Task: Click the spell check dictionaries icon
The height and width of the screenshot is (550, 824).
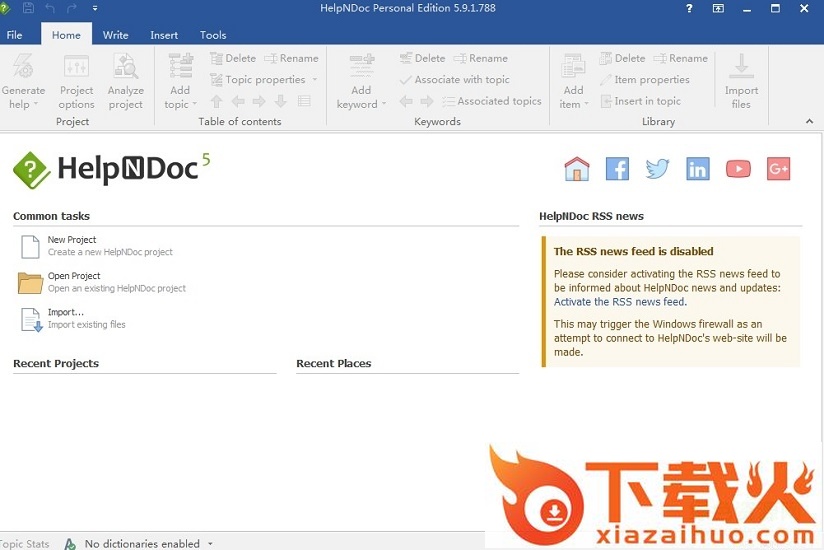Action: click(69, 544)
